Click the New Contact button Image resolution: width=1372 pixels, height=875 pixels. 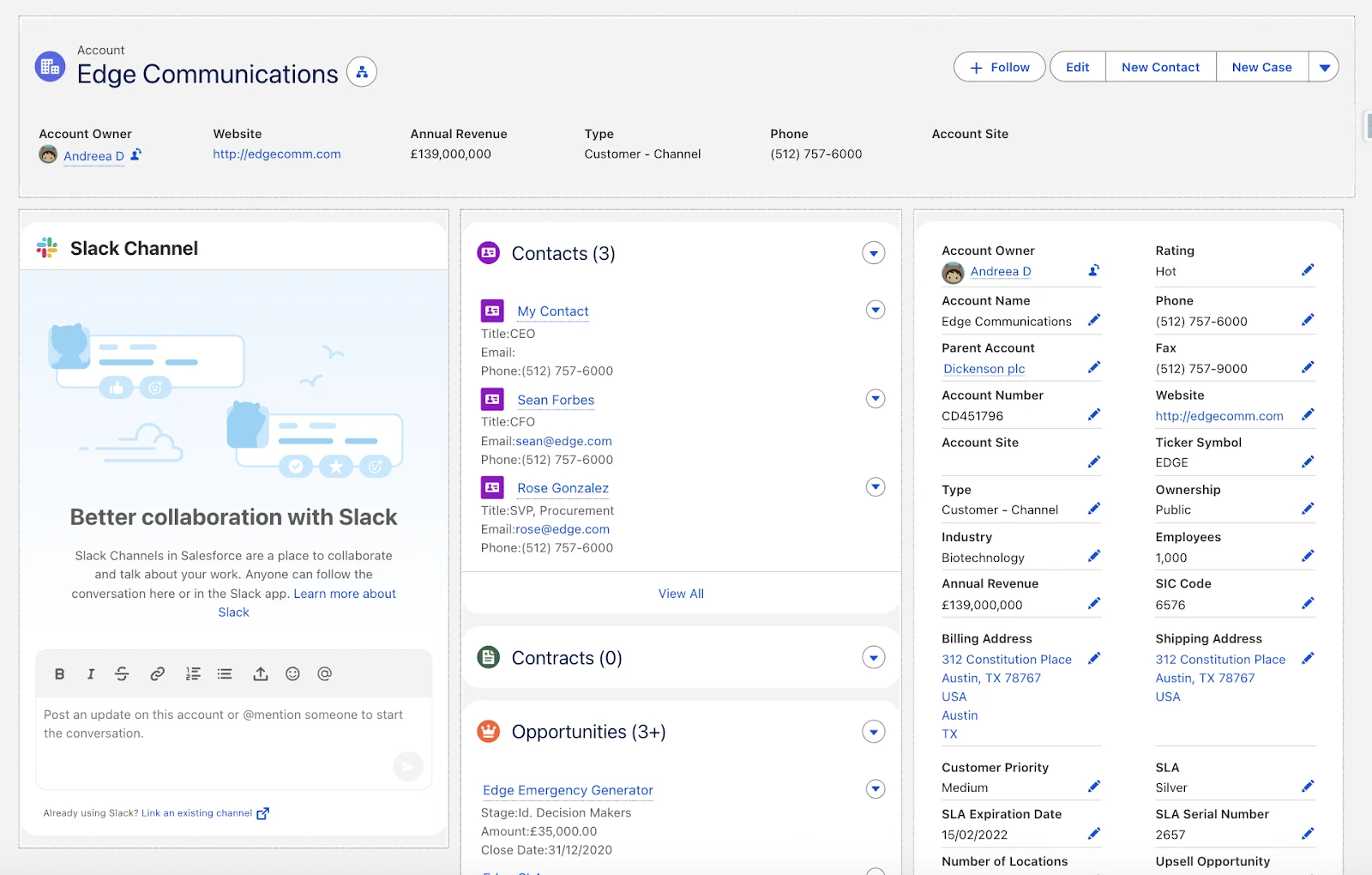coord(1160,67)
